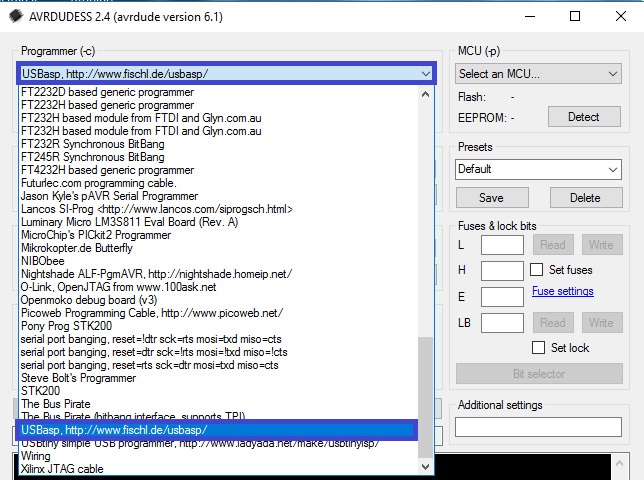Click the E fuse input field

[502, 296]
